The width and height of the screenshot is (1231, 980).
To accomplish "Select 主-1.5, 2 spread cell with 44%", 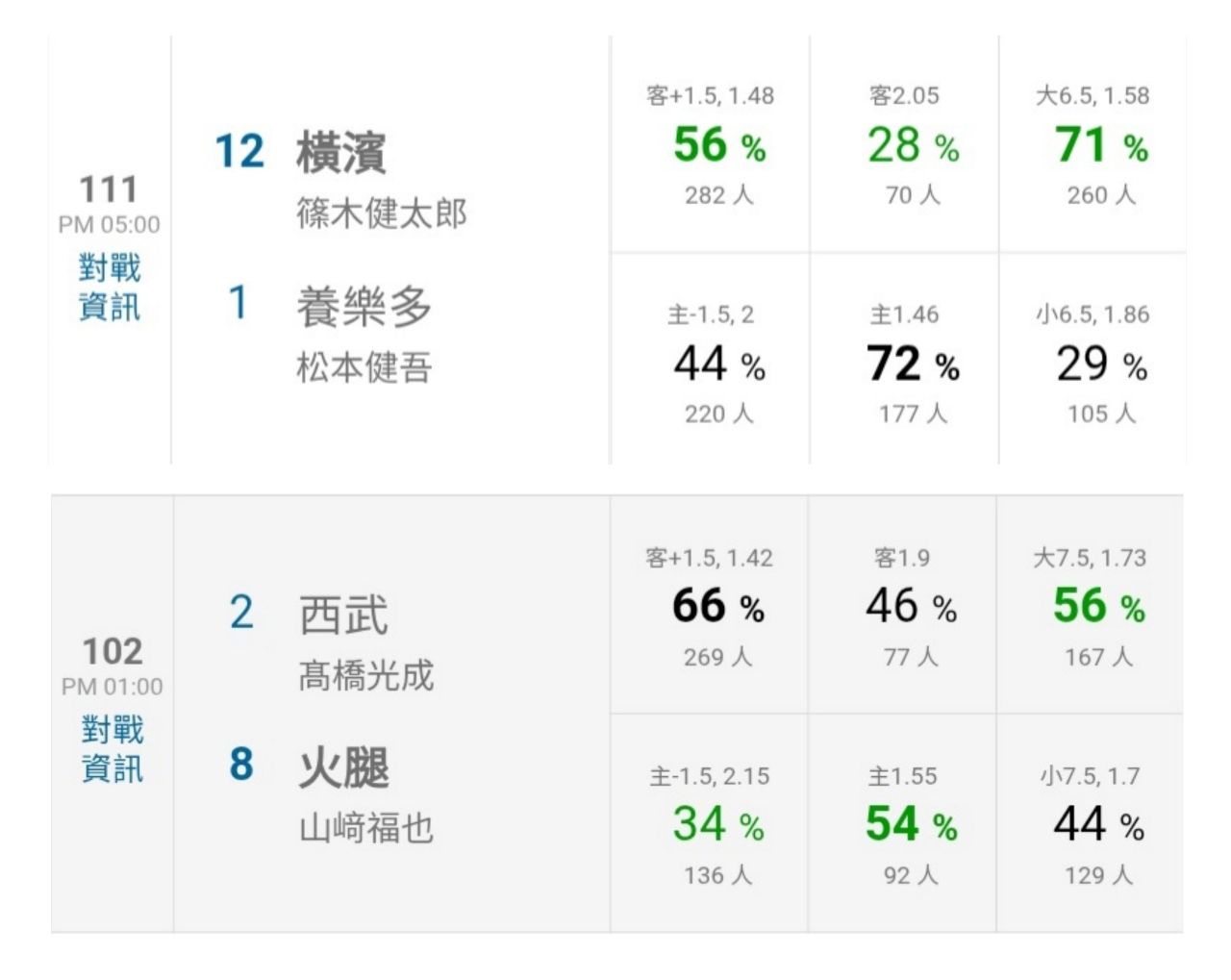I will point(710,360).
